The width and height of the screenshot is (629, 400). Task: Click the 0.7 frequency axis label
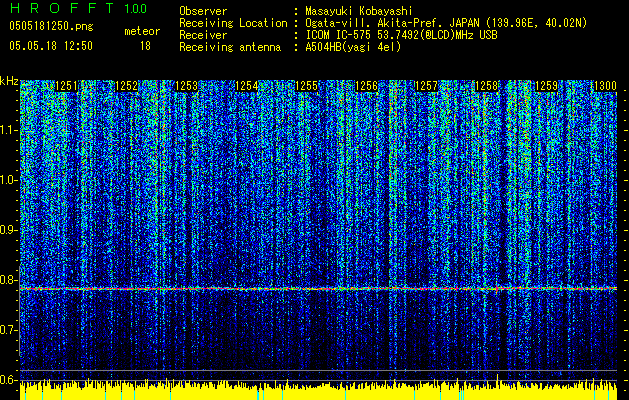click(x=9, y=330)
